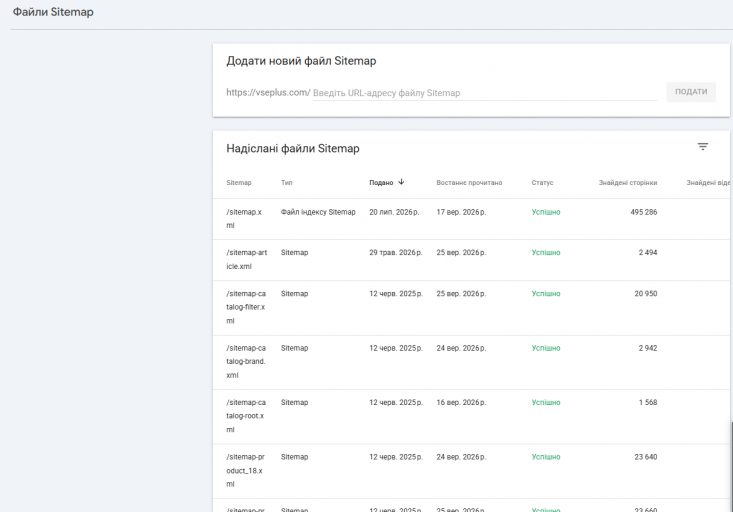Viewport: 733px width, 512px height.
Task: Select the 1 568 pages value
Action: 648,403
